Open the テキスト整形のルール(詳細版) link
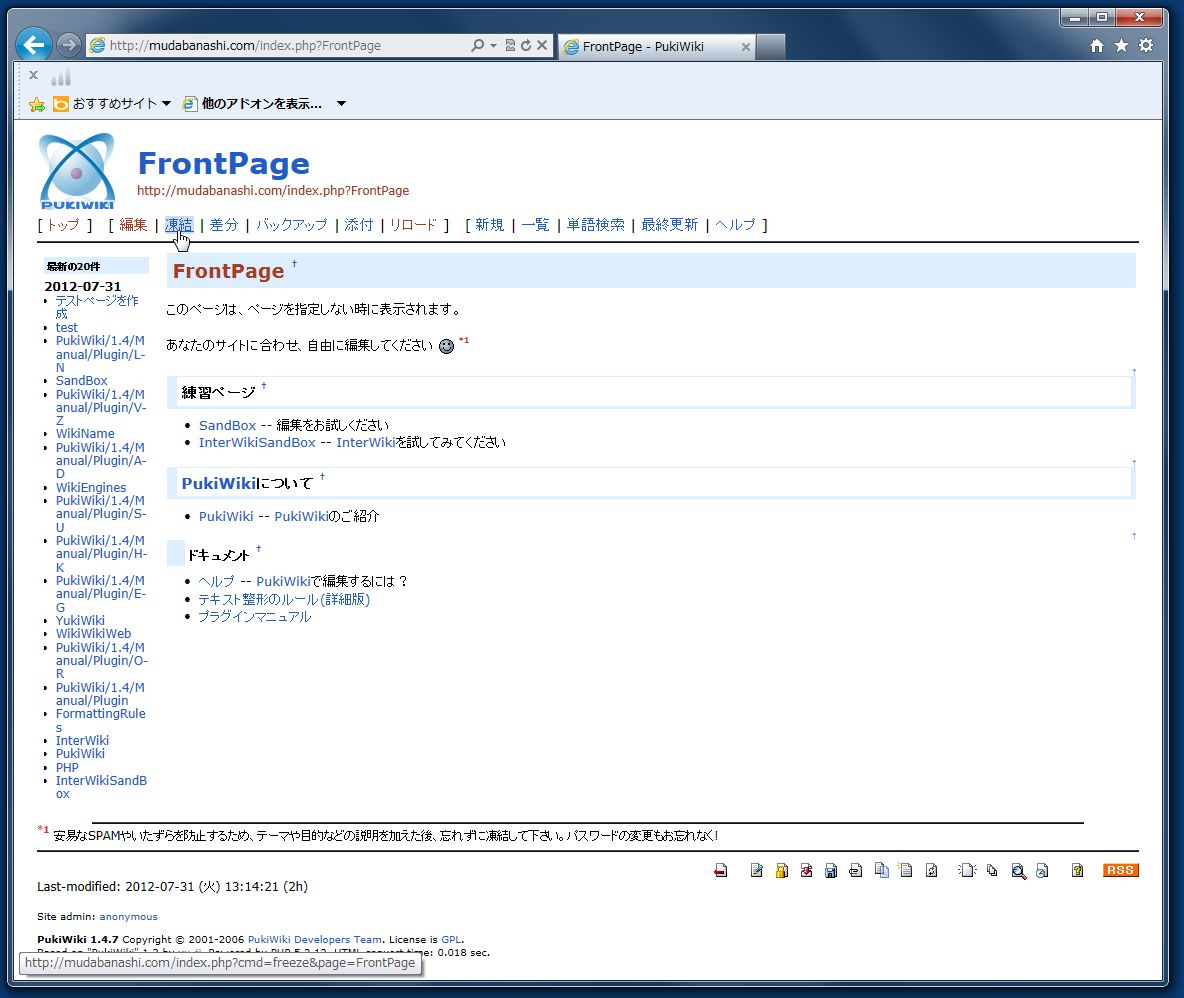The image size is (1184, 998). click(284, 599)
